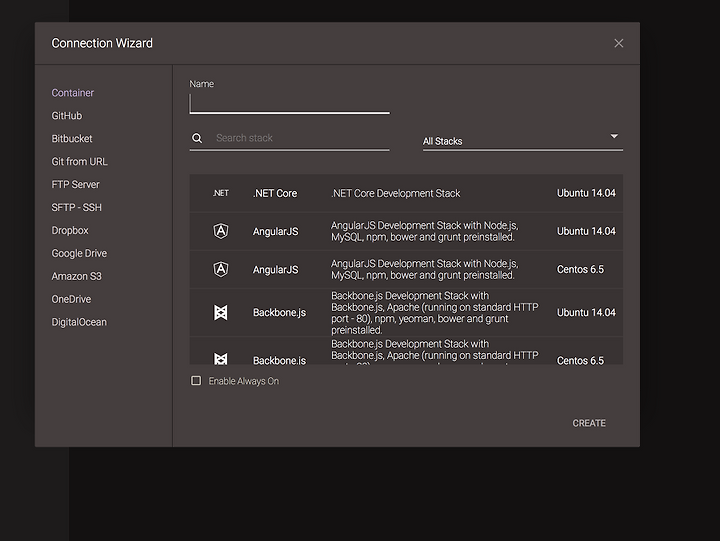The height and width of the screenshot is (541, 720).
Task: Choose SFTP - SSH connection
Action: pyautogui.click(x=76, y=208)
